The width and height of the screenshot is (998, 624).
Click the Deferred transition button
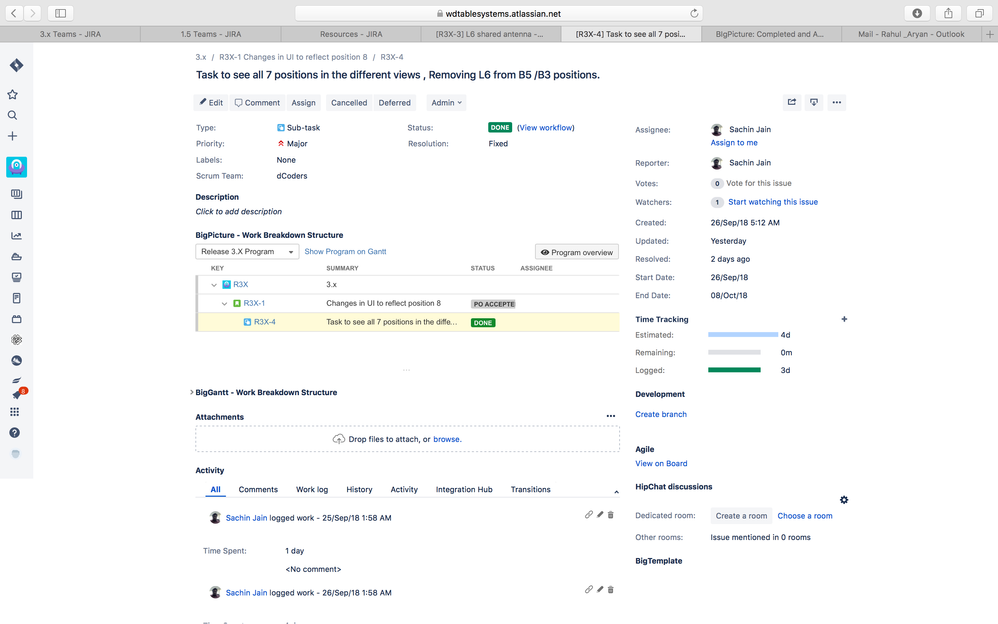[x=395, y=103]
